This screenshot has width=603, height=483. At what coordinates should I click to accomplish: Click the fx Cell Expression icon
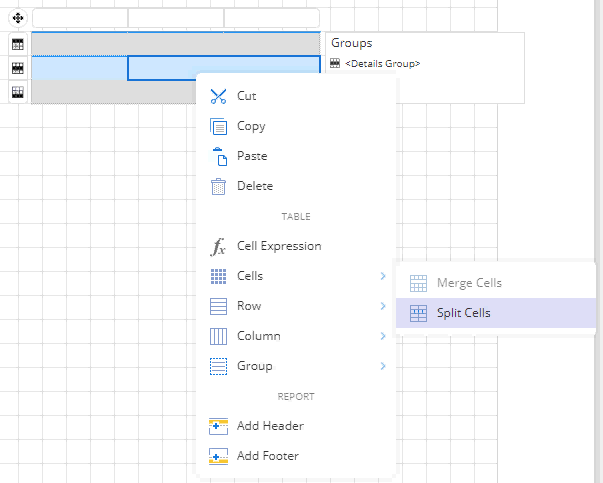[218, 246]
